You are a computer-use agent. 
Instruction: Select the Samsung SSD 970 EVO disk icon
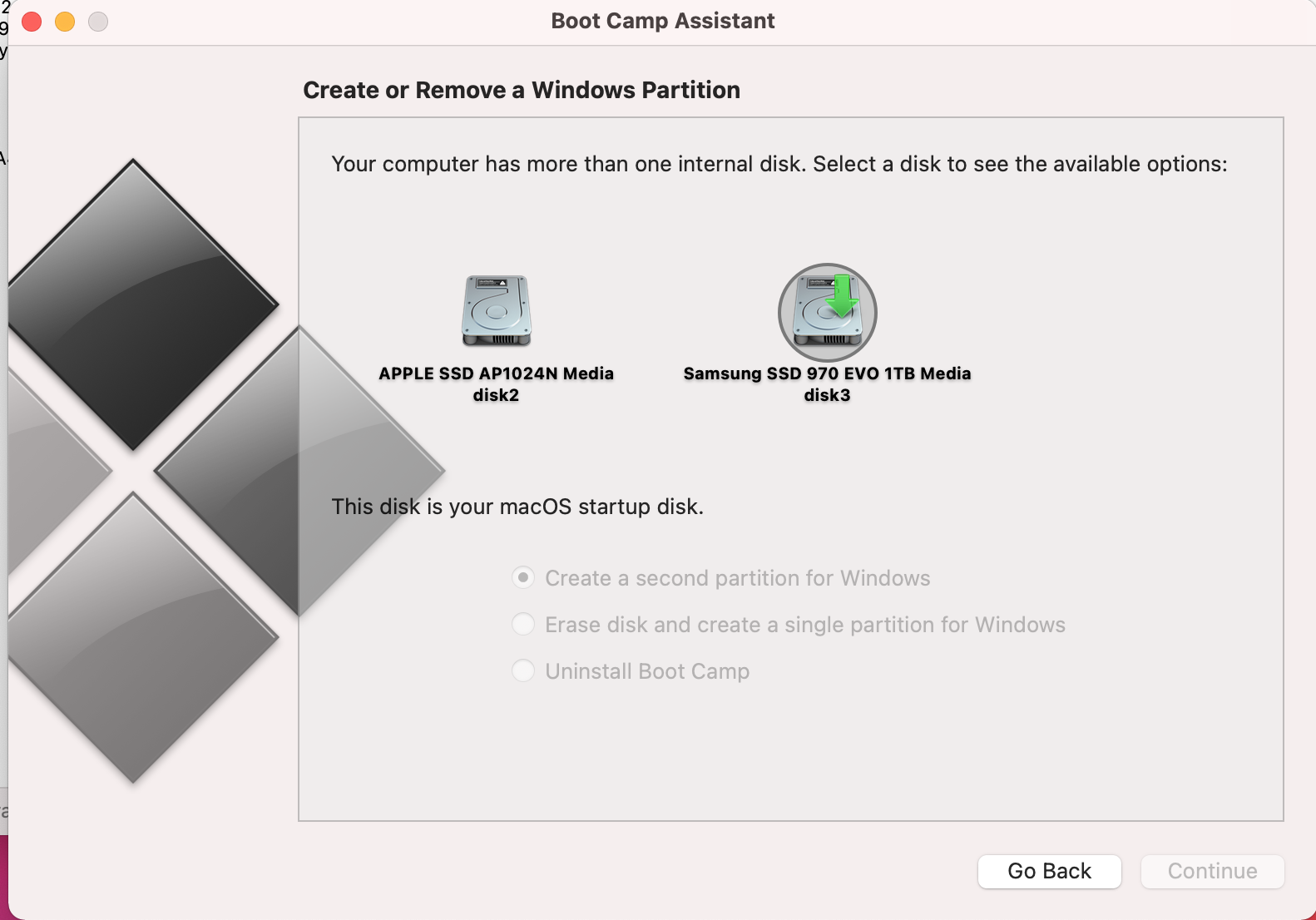click(828, 312)
